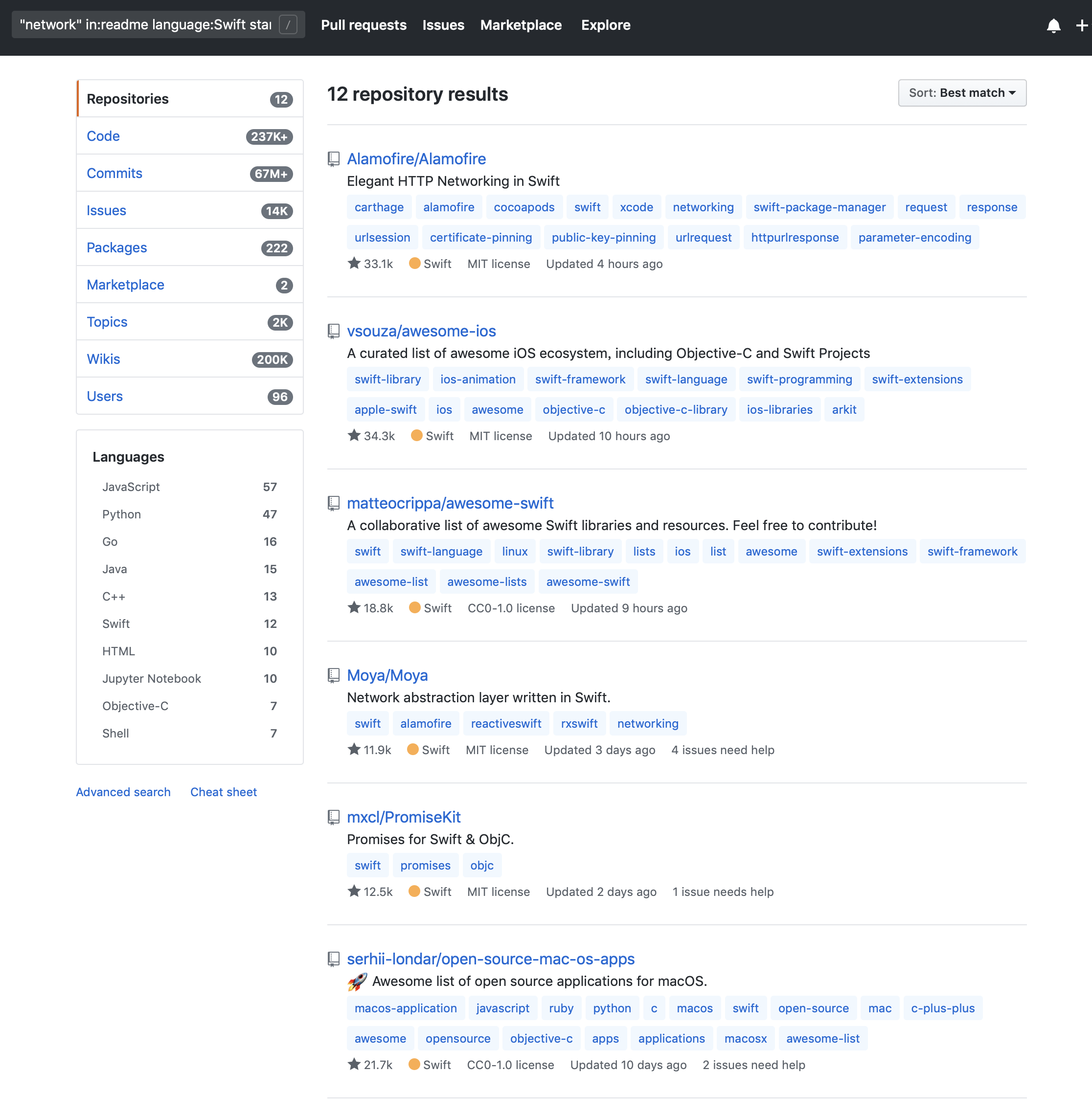Switch to the Code results tab

point(103,136)
